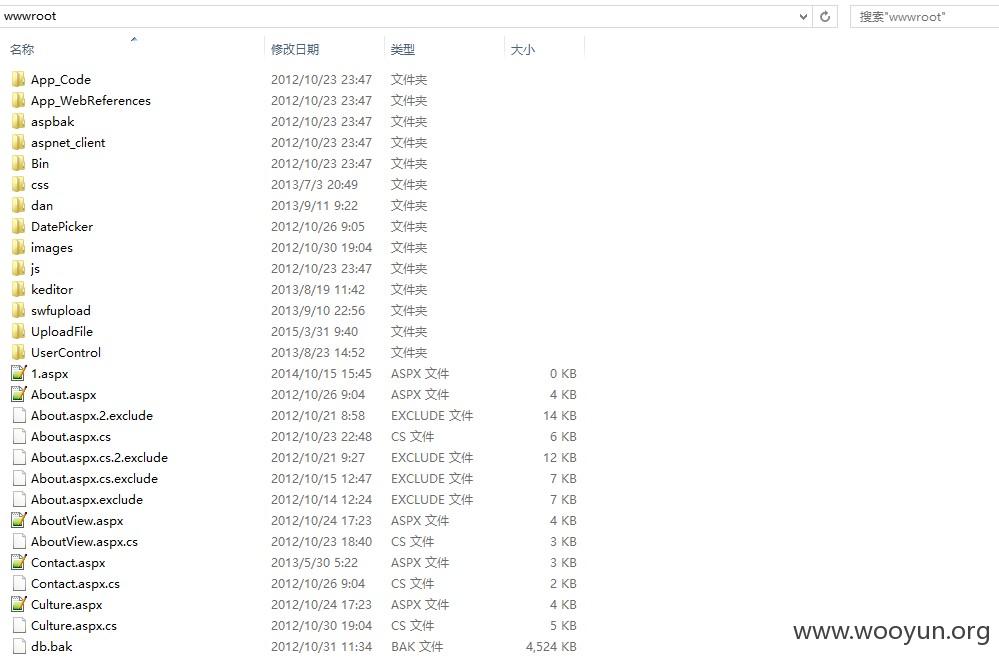Viewport: 999px width, 660px height.
Task: Select the About.aspx.exclude file name
Action: point(87,499)
